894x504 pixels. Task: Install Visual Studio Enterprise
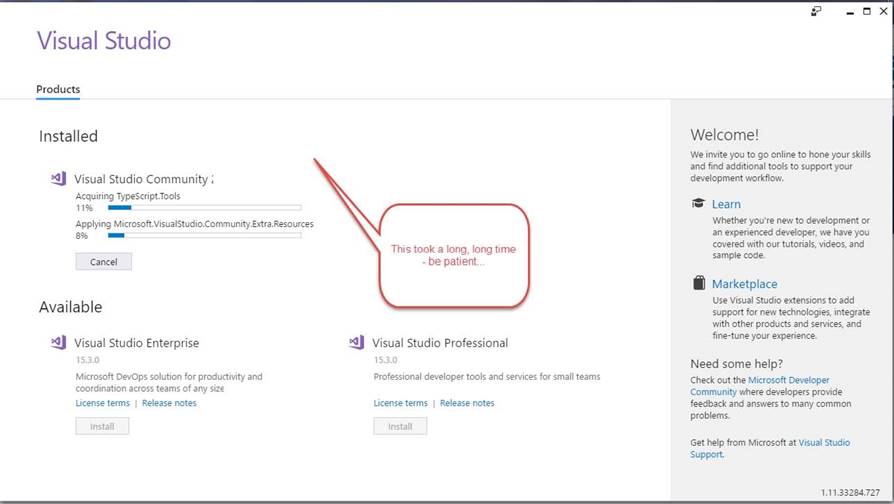tap(102, 426)
